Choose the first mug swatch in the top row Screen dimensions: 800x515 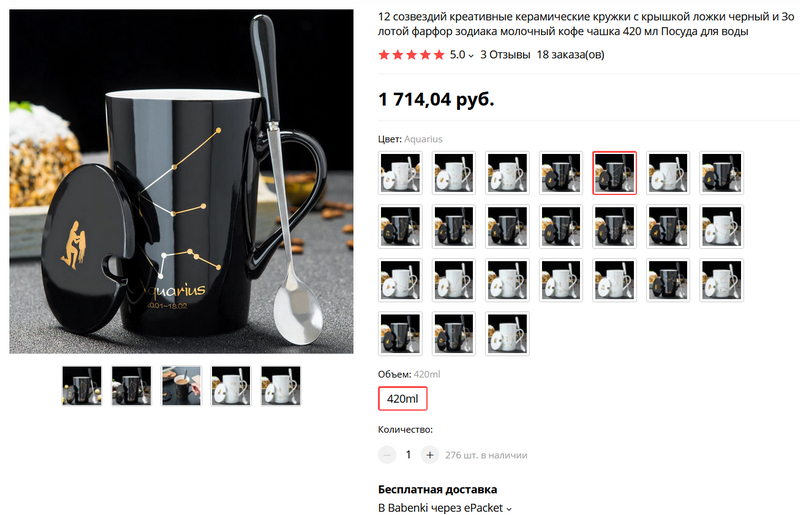click(400, 173)
